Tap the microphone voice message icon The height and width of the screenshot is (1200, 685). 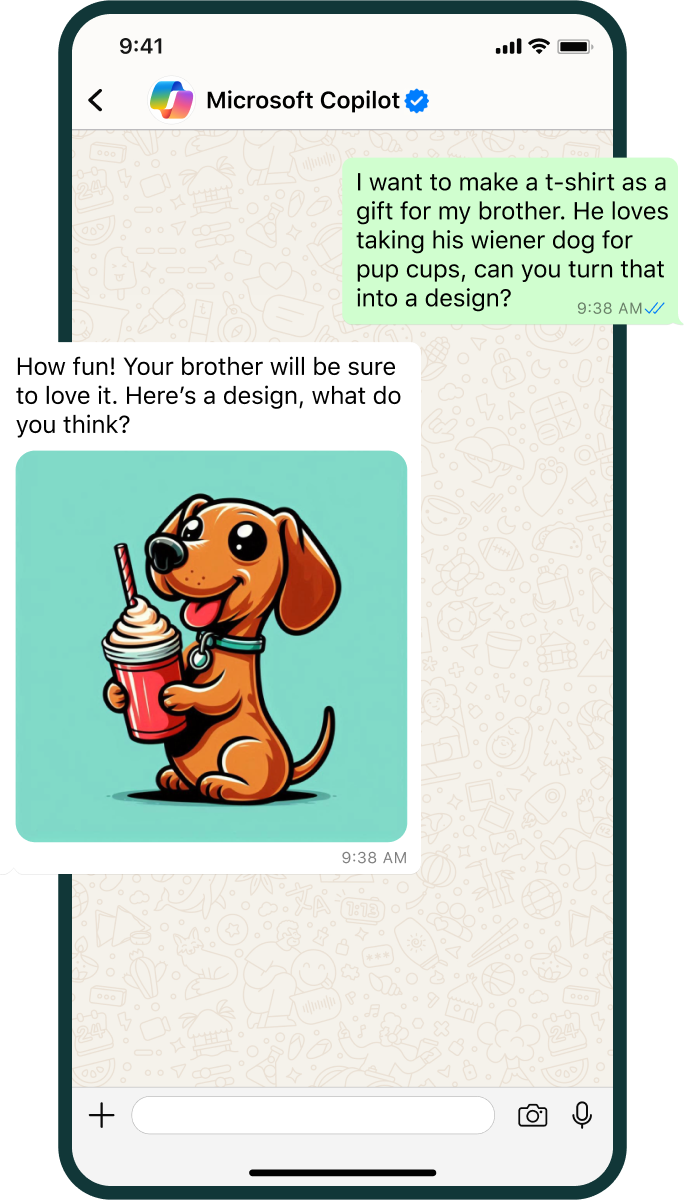[582, 1116]
